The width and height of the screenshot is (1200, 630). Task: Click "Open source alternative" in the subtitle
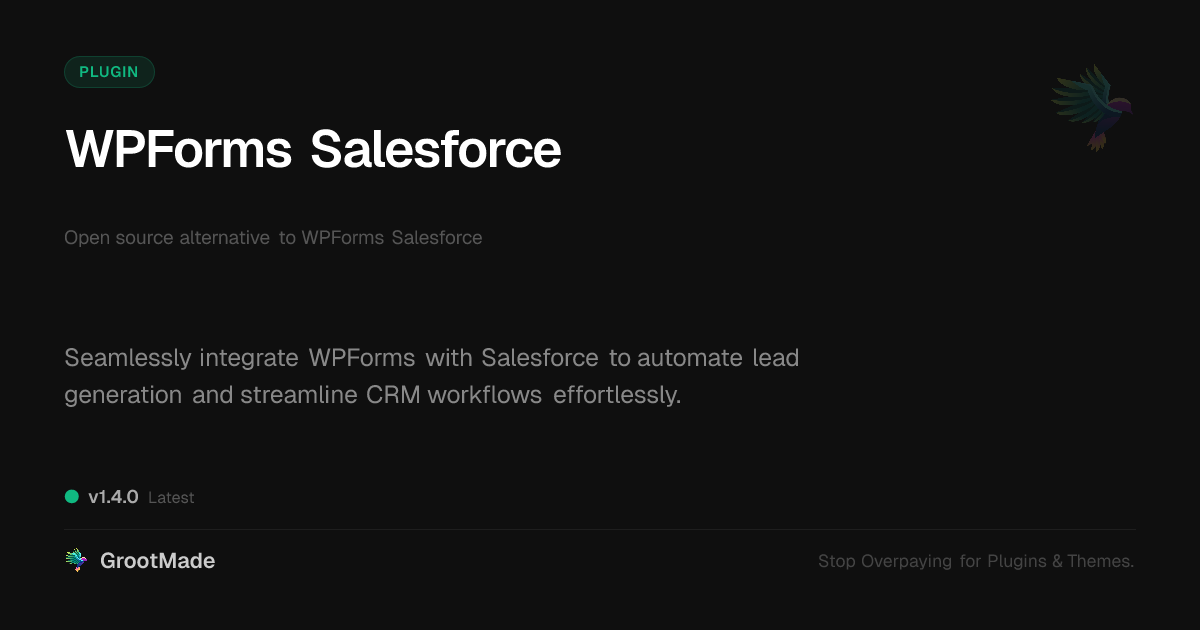coord(167,238)
